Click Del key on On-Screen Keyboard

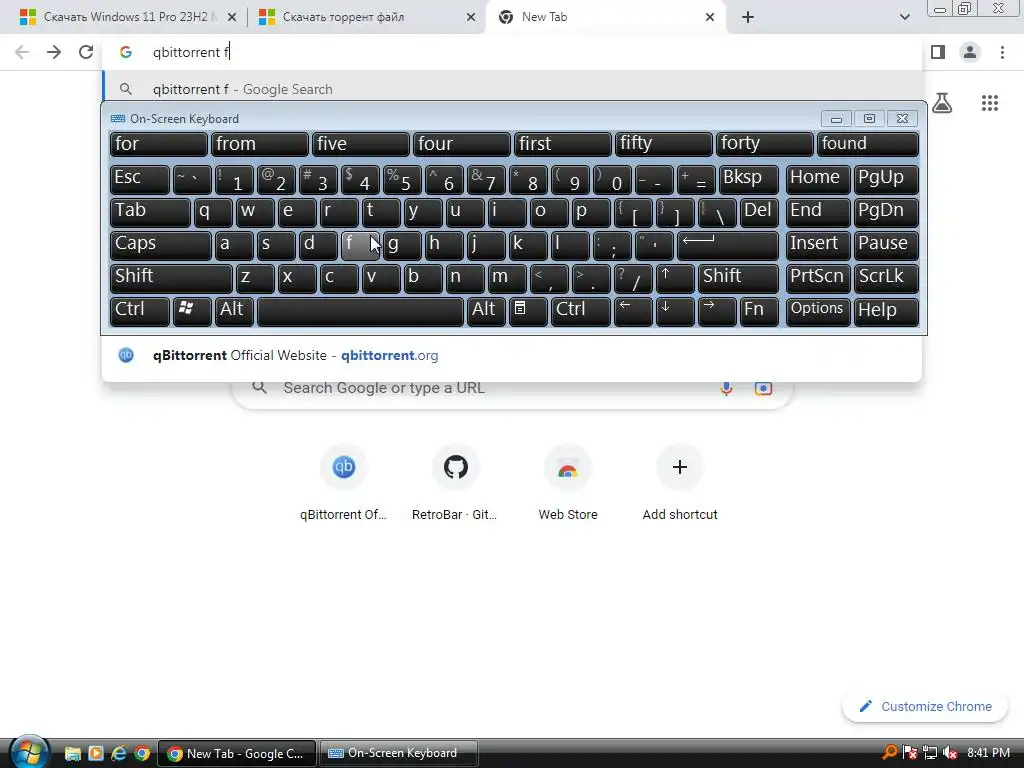759,213
